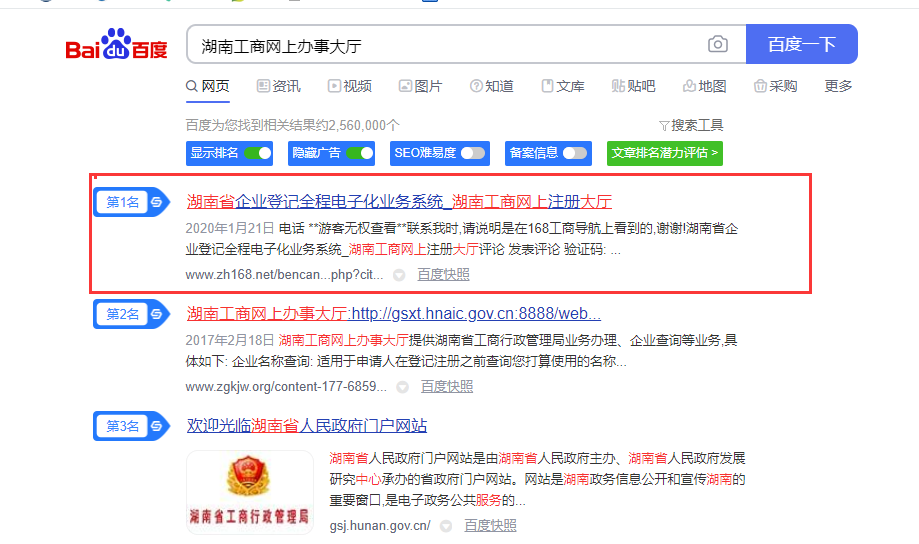Toggle the 显示排名 switch off

pos(257,153)
